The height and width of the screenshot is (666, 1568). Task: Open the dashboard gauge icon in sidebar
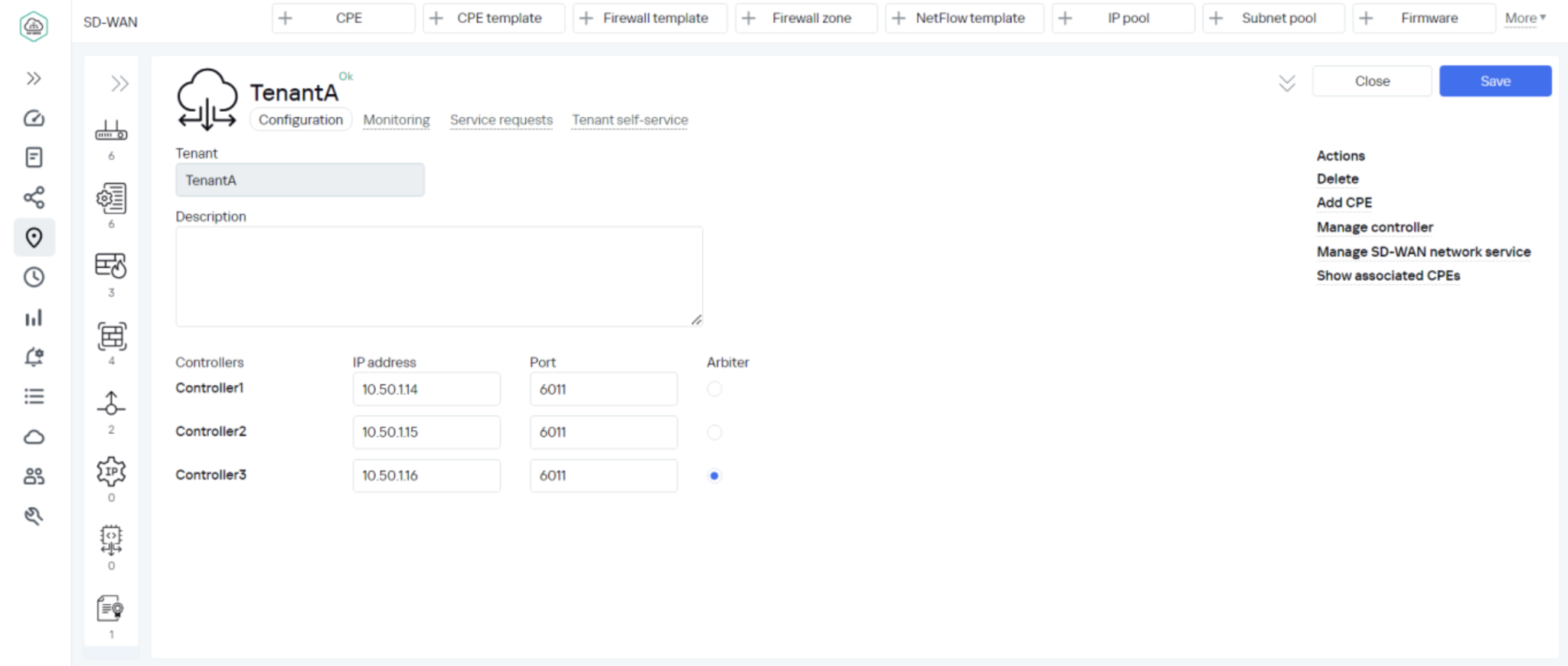click(x=34, y=118)
